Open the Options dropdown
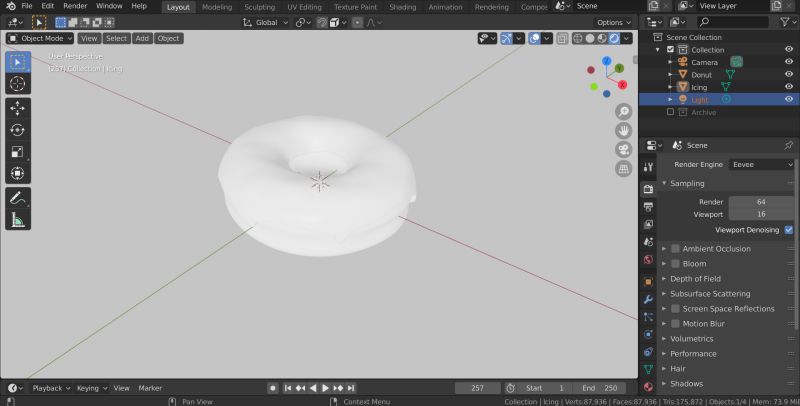The image size is (800, 406). [614, 22]
